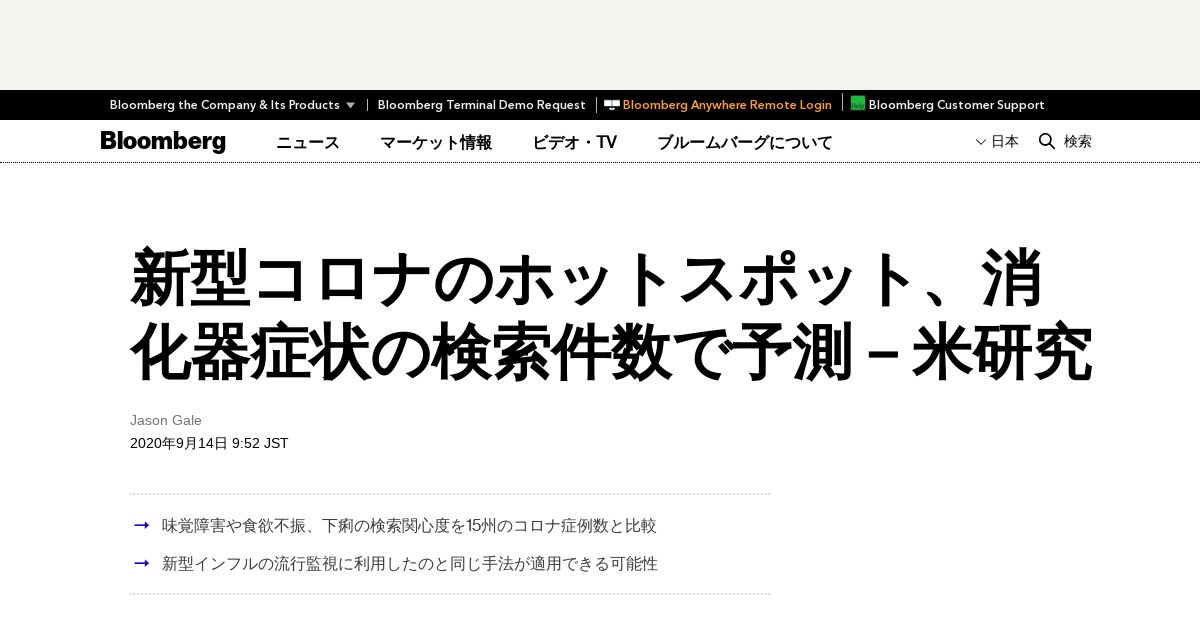The image size is (1200, 630).
Task: Open the マーケット情報 menu
Action: [436, 142]
